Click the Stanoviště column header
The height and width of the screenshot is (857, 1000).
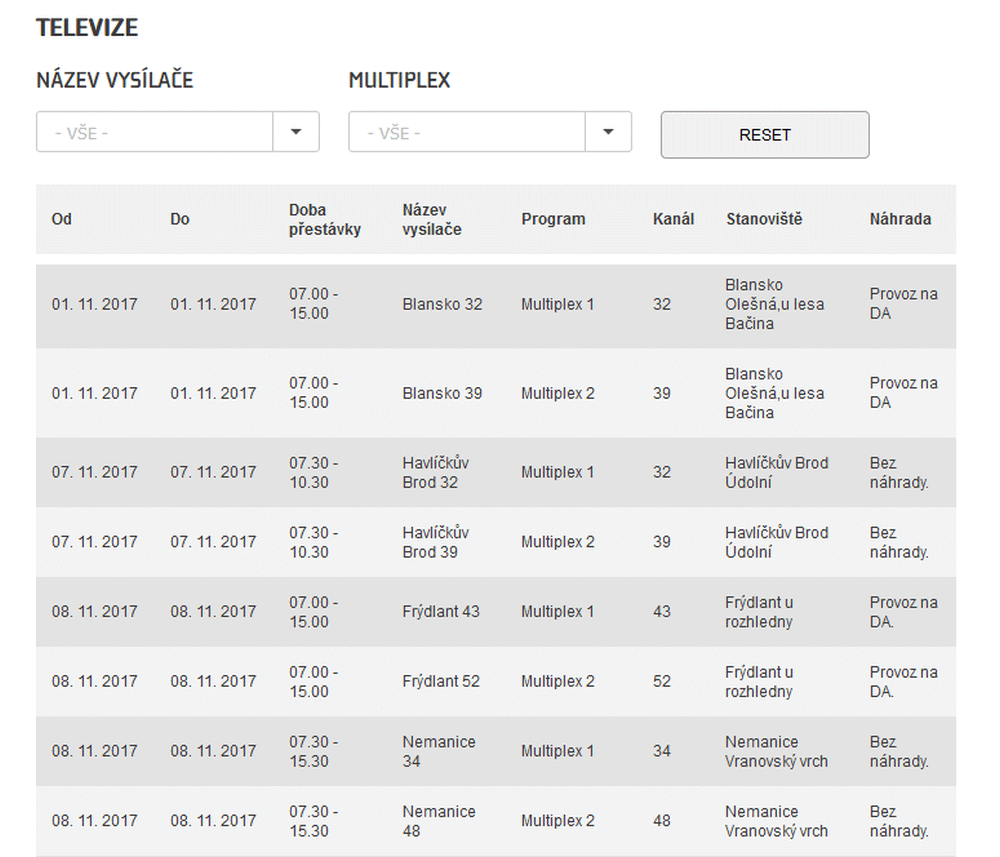click(764, 220)
